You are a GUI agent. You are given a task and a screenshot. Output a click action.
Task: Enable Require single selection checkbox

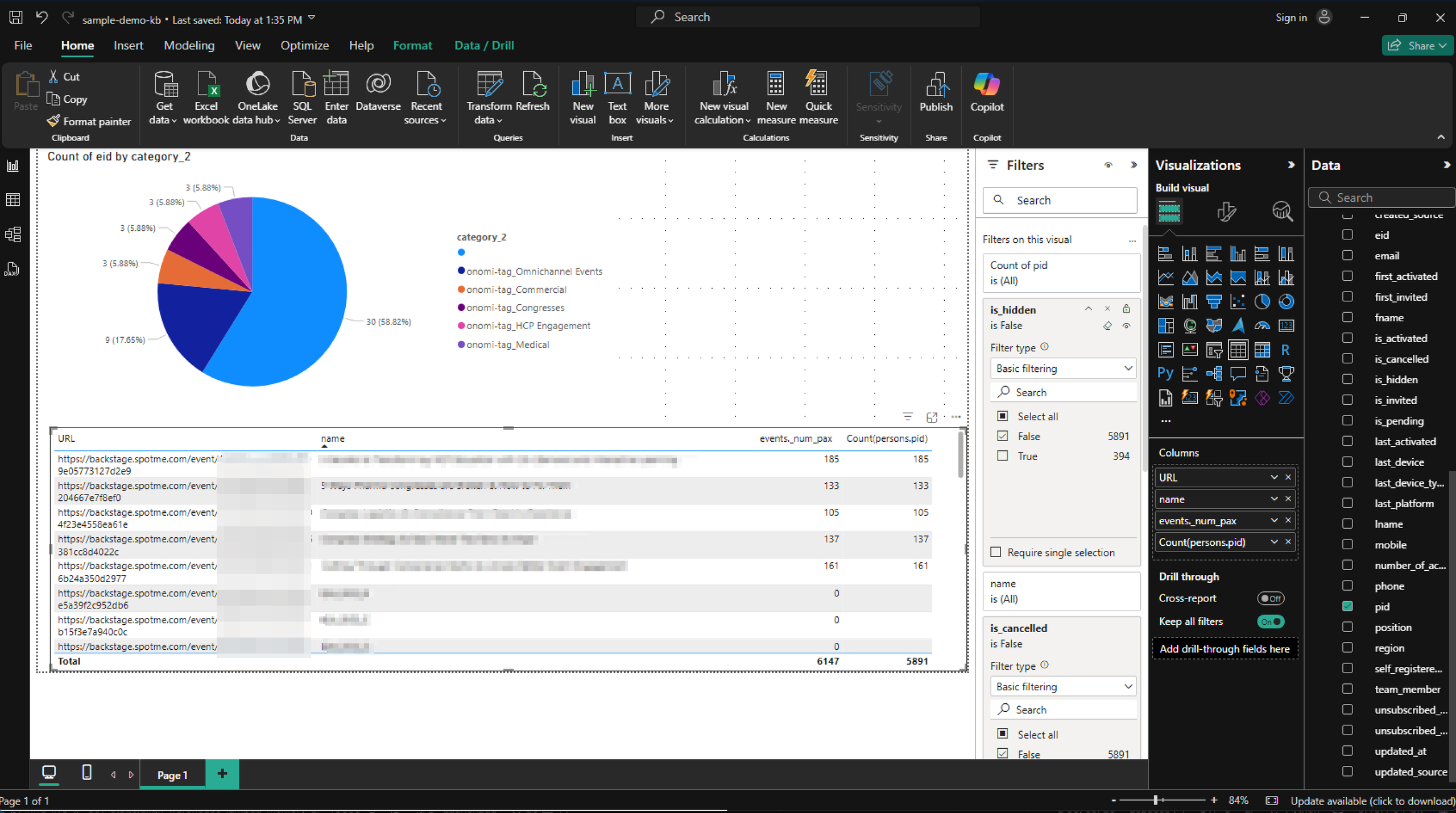coord(996,552)
